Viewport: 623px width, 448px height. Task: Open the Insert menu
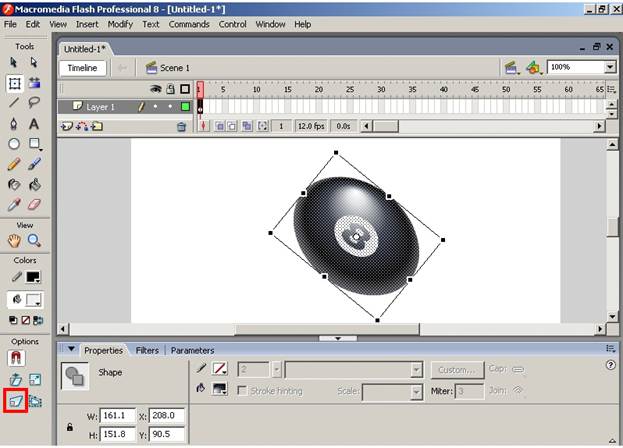click(87, 24)
